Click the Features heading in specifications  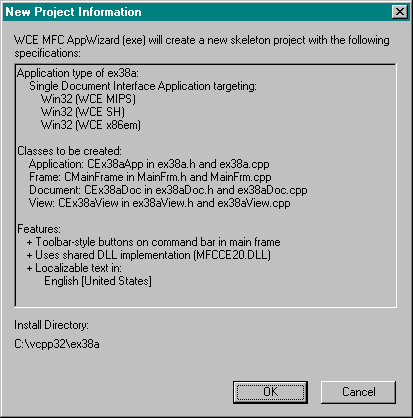39,229
